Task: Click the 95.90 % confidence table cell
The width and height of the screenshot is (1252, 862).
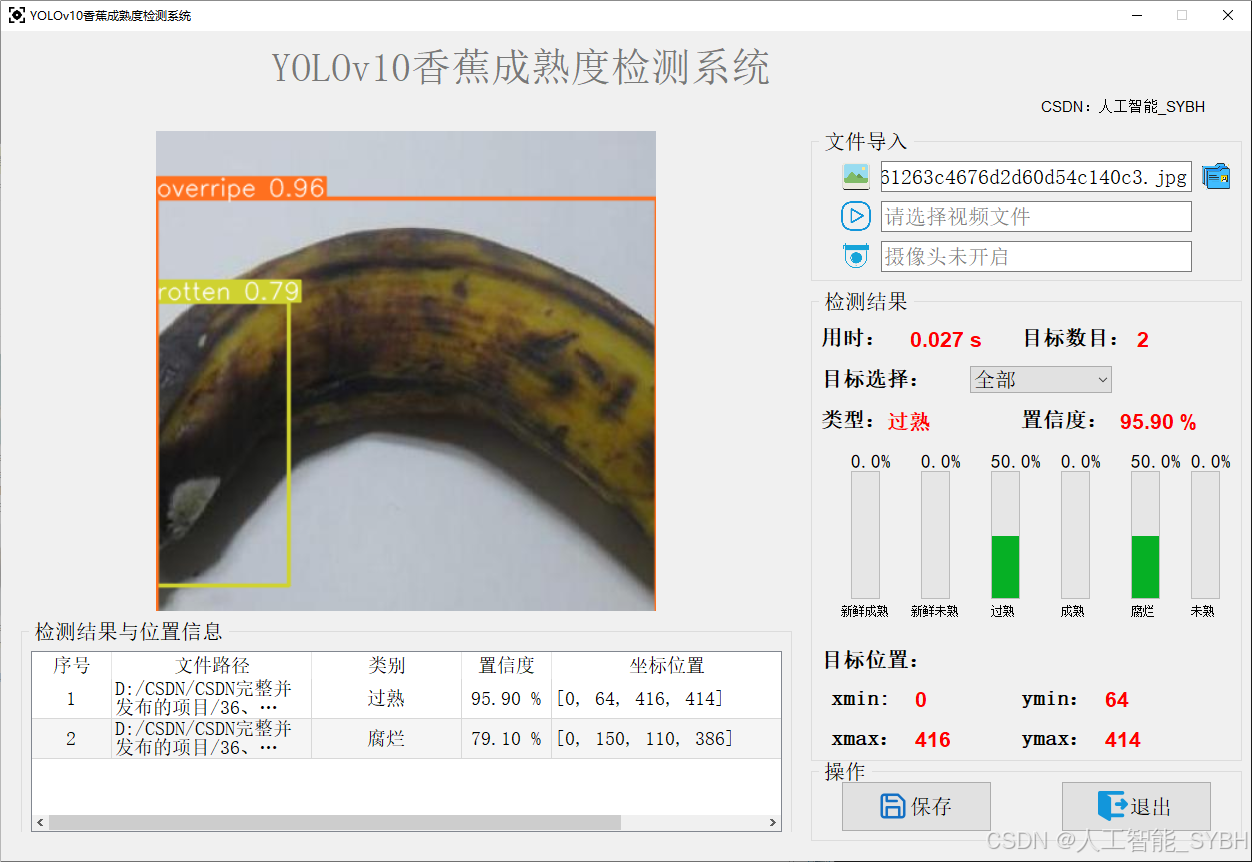Action: click(507, 698)
